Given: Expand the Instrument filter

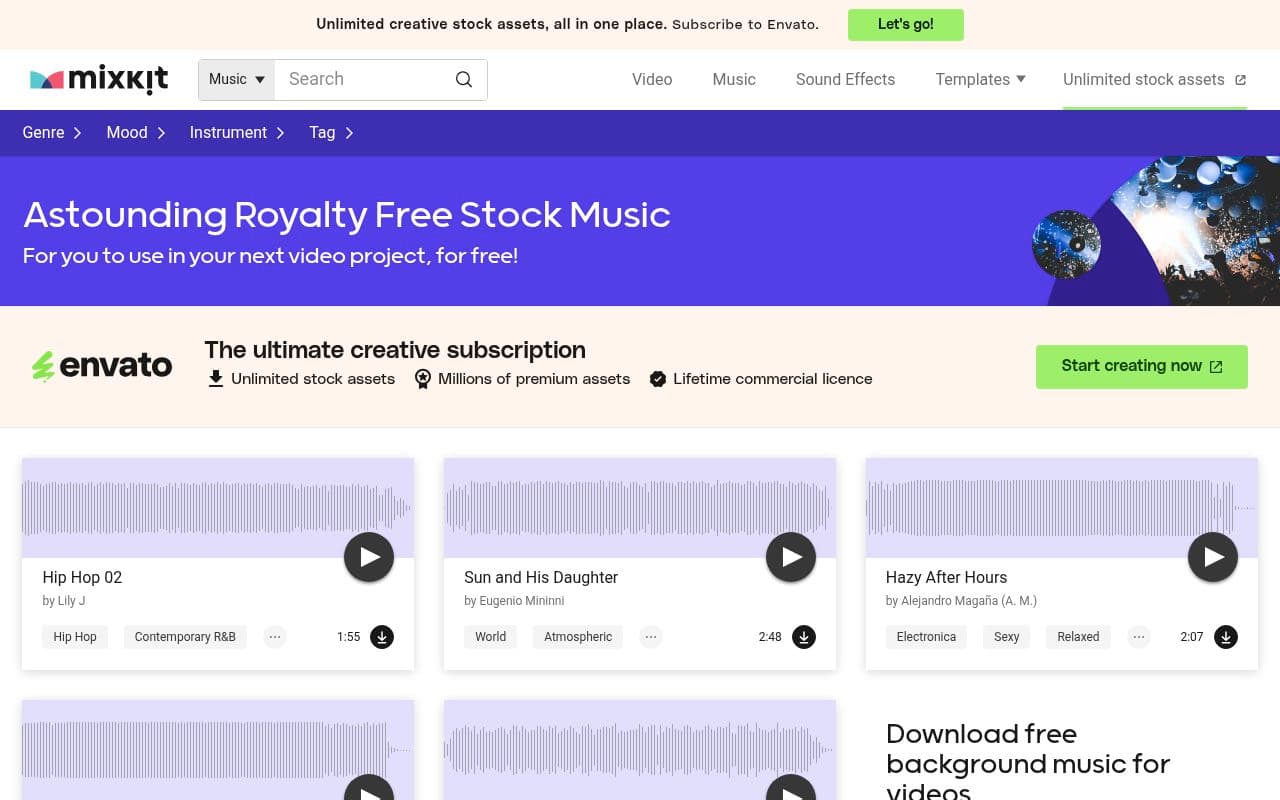Looking at the screenshot, I should tap(237, 133).
